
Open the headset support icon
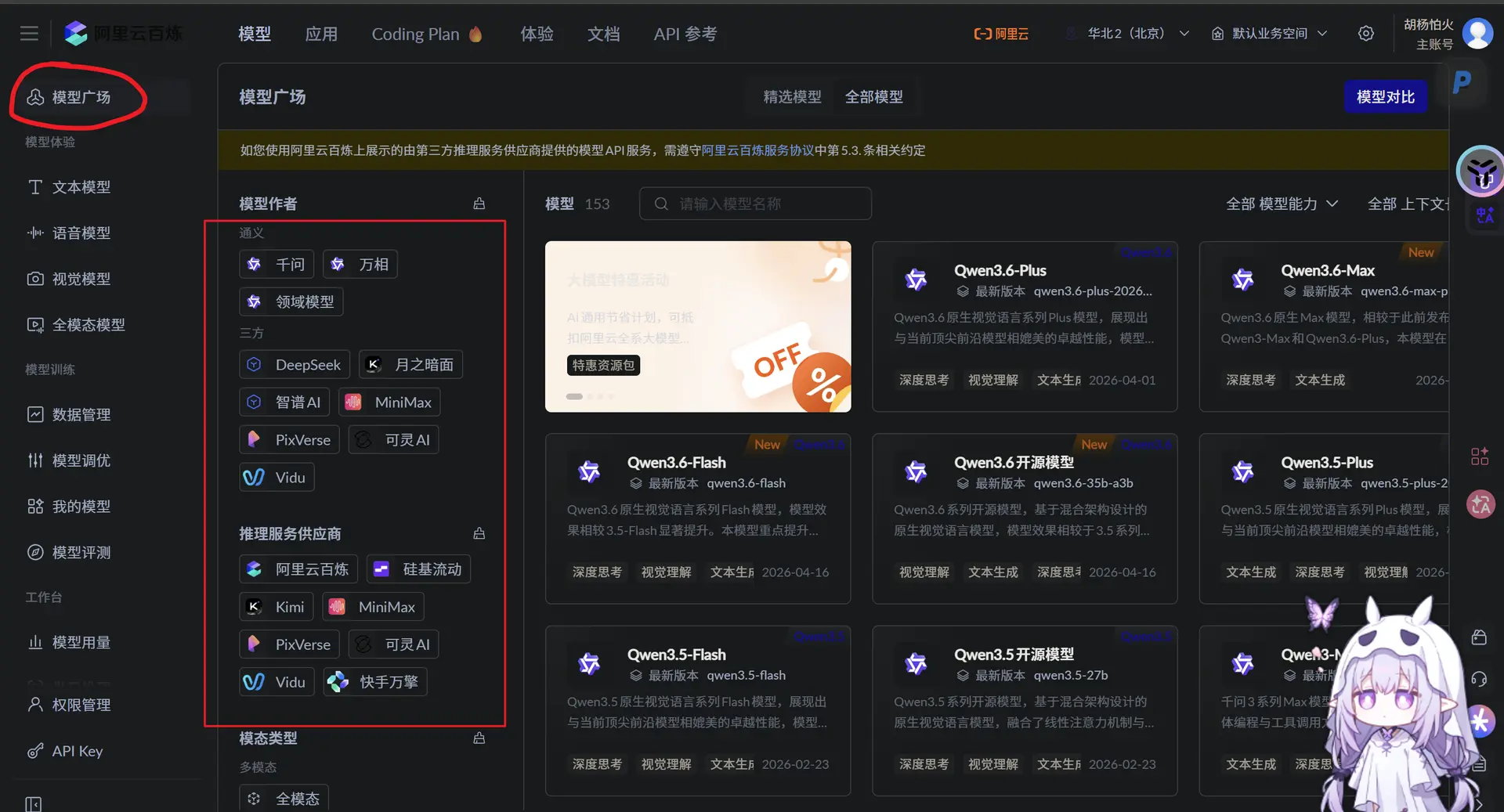point(1479,679)
